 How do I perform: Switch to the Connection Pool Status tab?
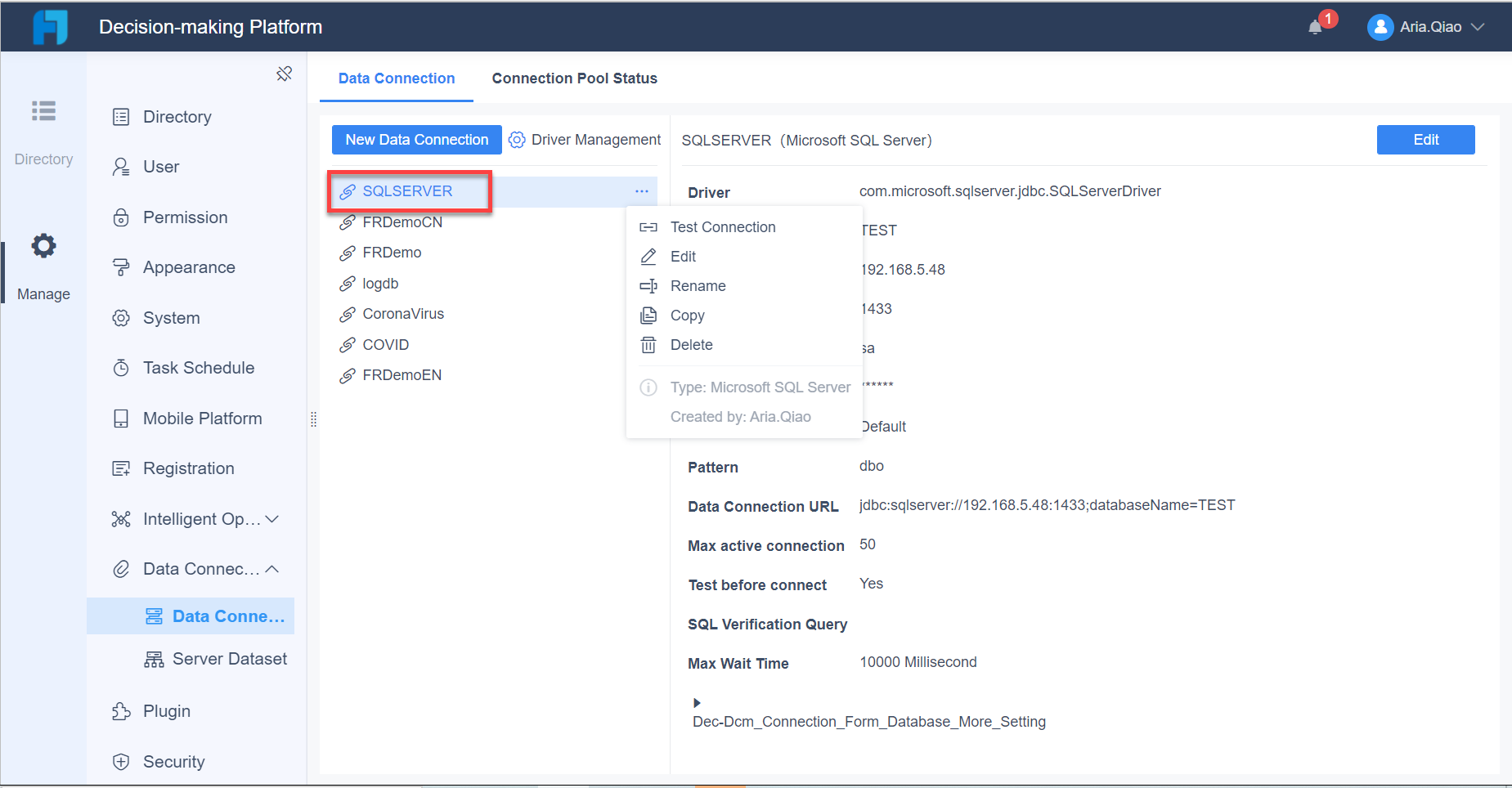pyautogui.click(x=574, y=78)
